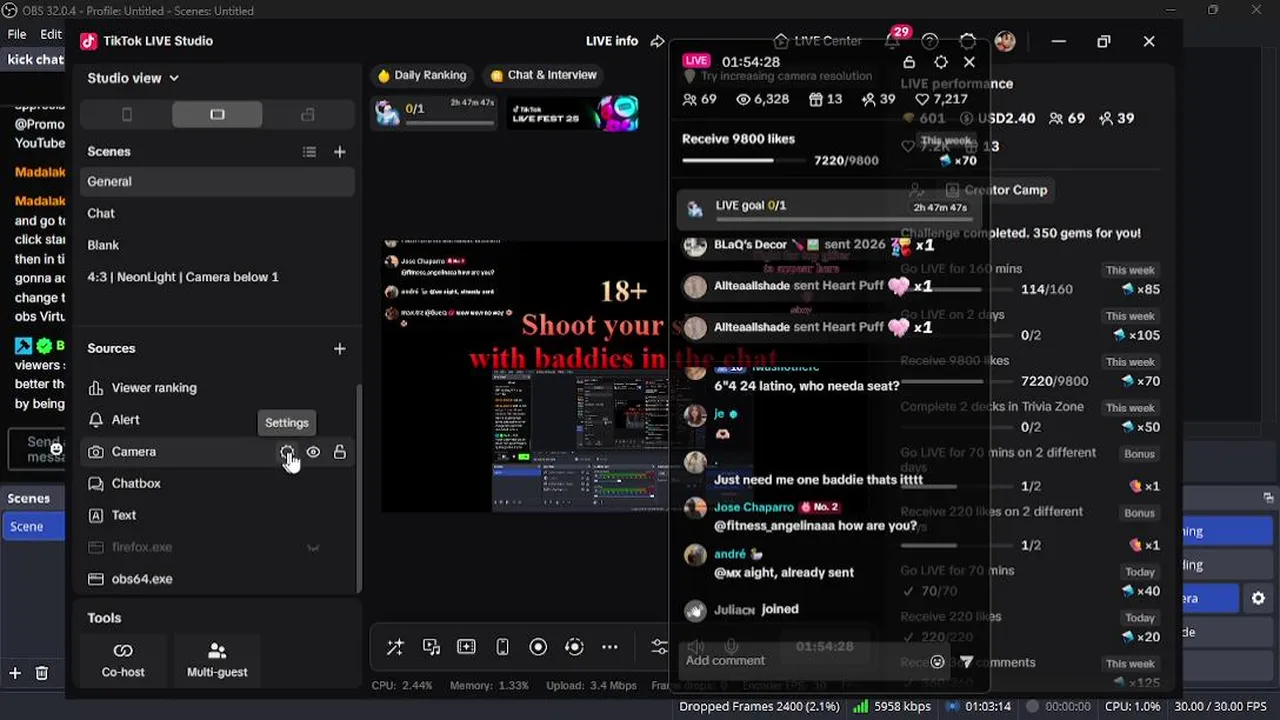This screenshot has width=1280, height=720.
Task: Click preview canvas thumbnail
Action: click(525, 374)
